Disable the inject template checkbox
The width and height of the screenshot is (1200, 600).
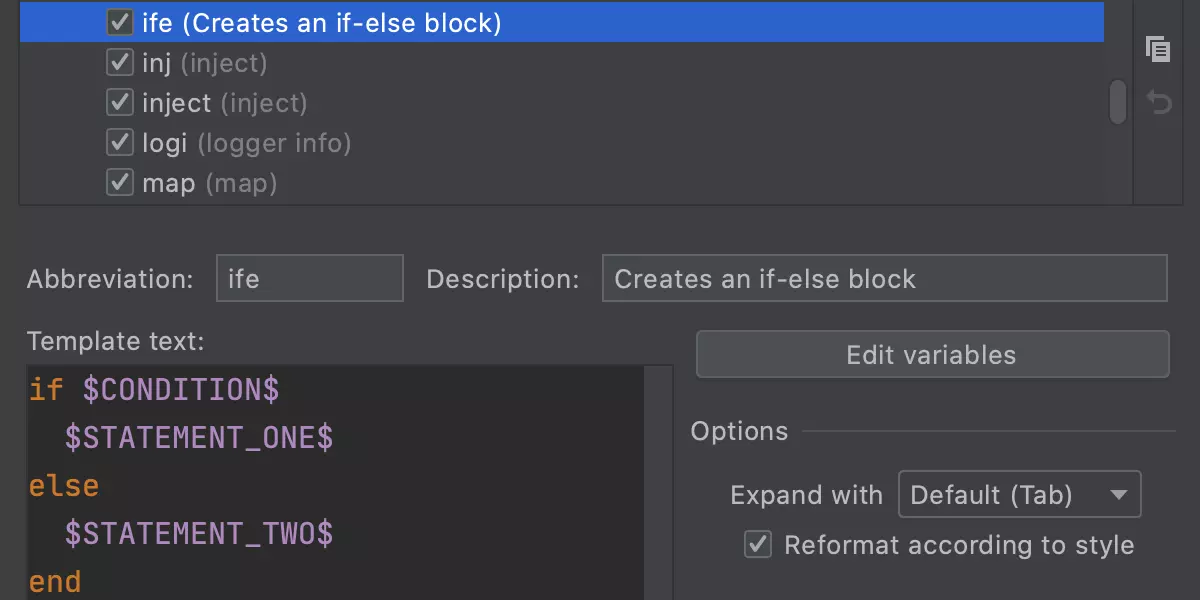(120, 102)
